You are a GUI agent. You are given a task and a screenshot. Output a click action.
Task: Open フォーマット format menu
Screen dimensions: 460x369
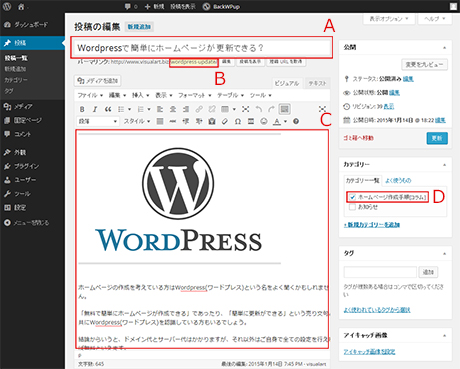pyautogui.click(x=195, y=95)
